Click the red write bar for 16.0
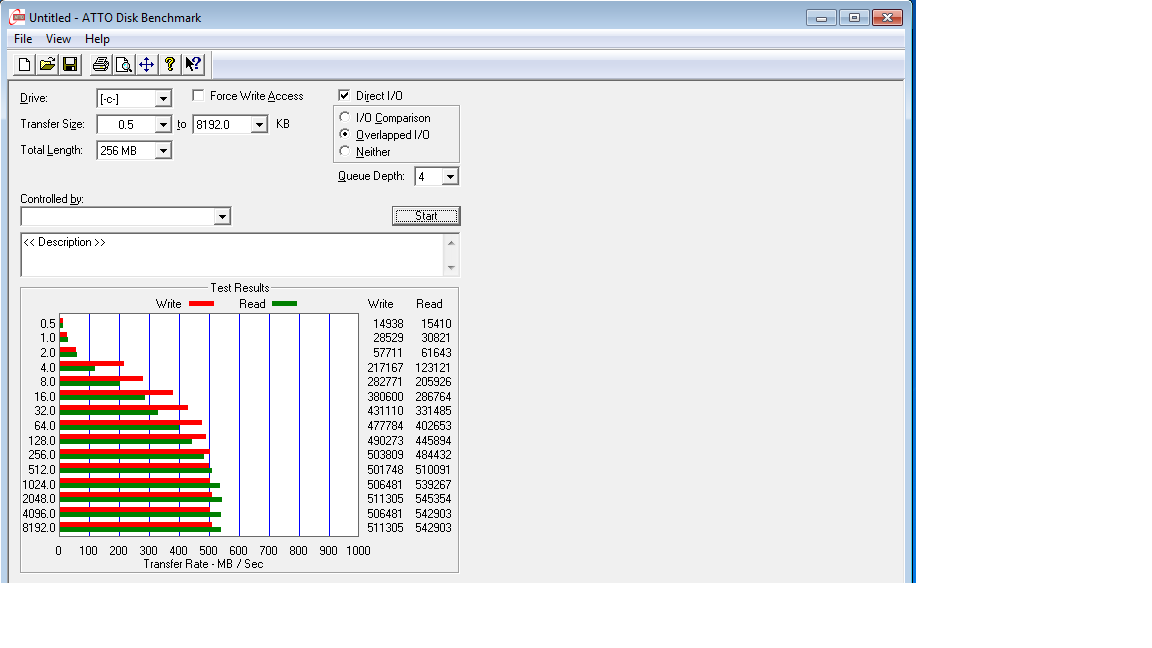This screenshot has width=1152, height=648. tap(116, 392)
